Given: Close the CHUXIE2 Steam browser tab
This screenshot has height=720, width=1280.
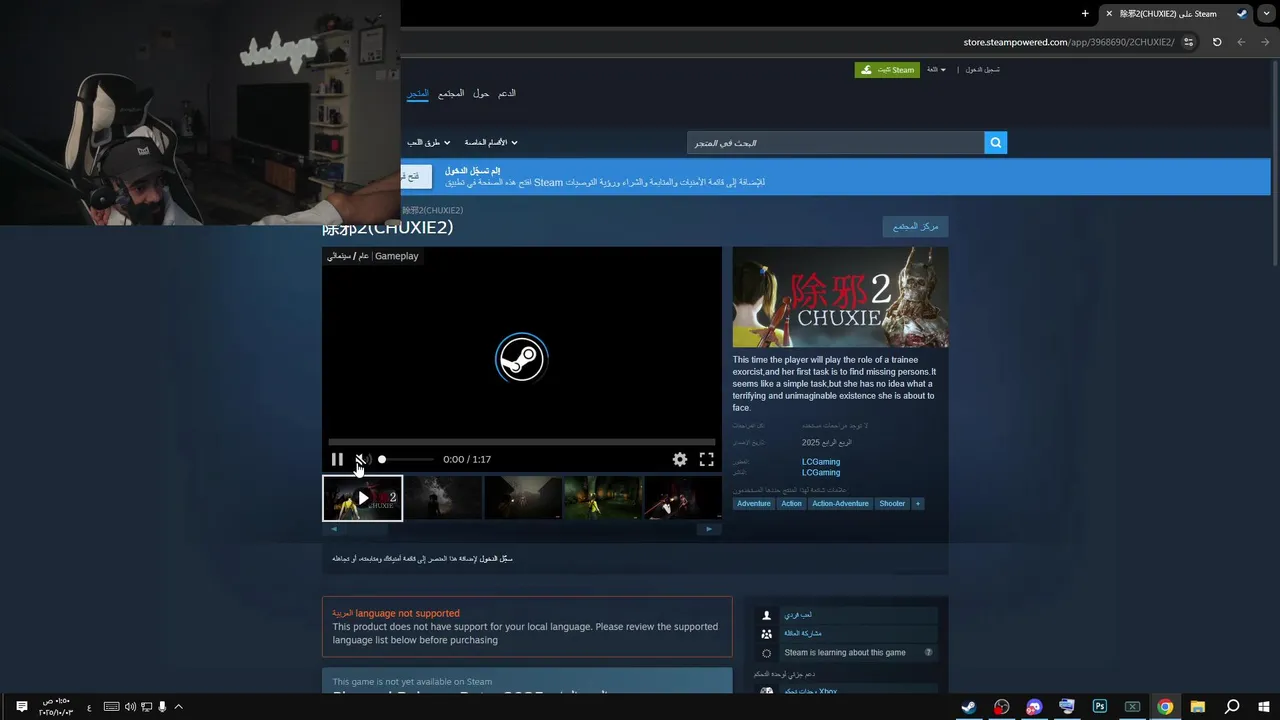Looking at the screenshot, I should coord(1108,14).
